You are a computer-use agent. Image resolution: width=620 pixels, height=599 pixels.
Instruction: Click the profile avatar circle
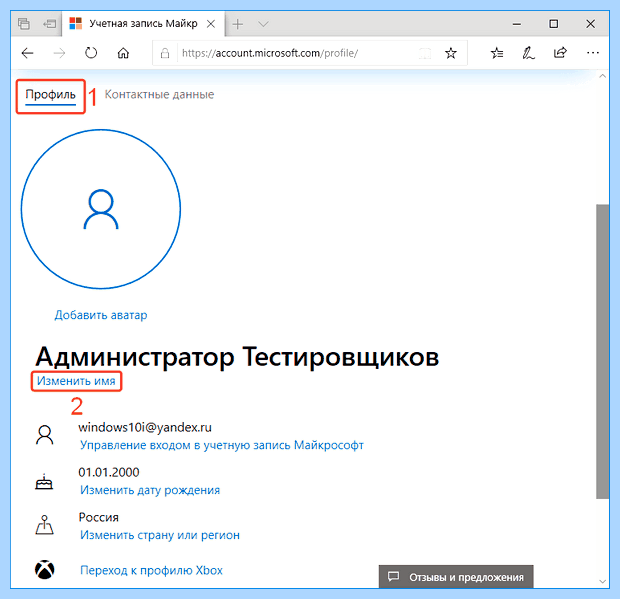(x=101, y=209)
